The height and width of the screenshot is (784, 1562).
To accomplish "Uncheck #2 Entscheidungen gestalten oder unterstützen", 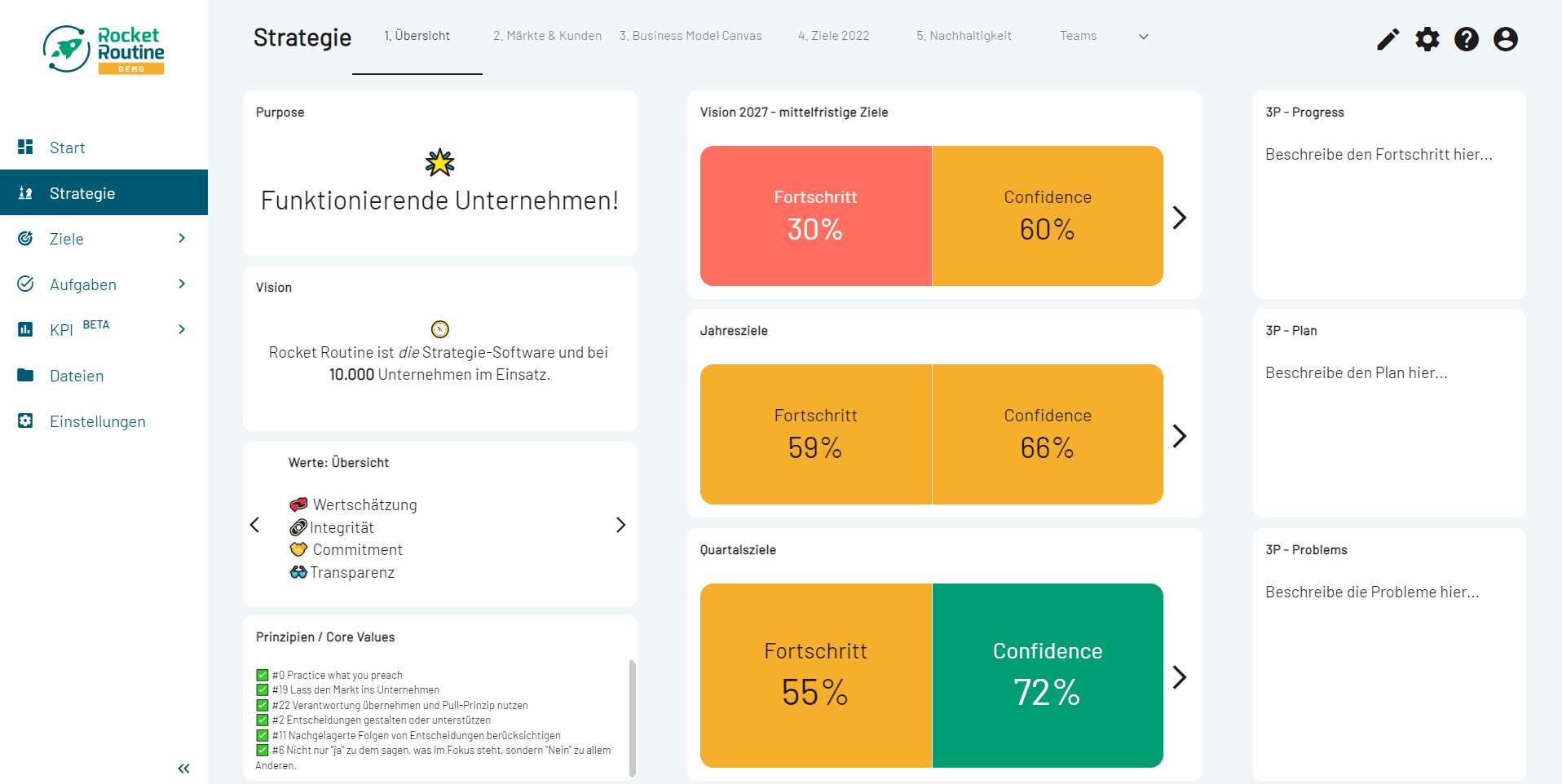I will tap(263, 720).
